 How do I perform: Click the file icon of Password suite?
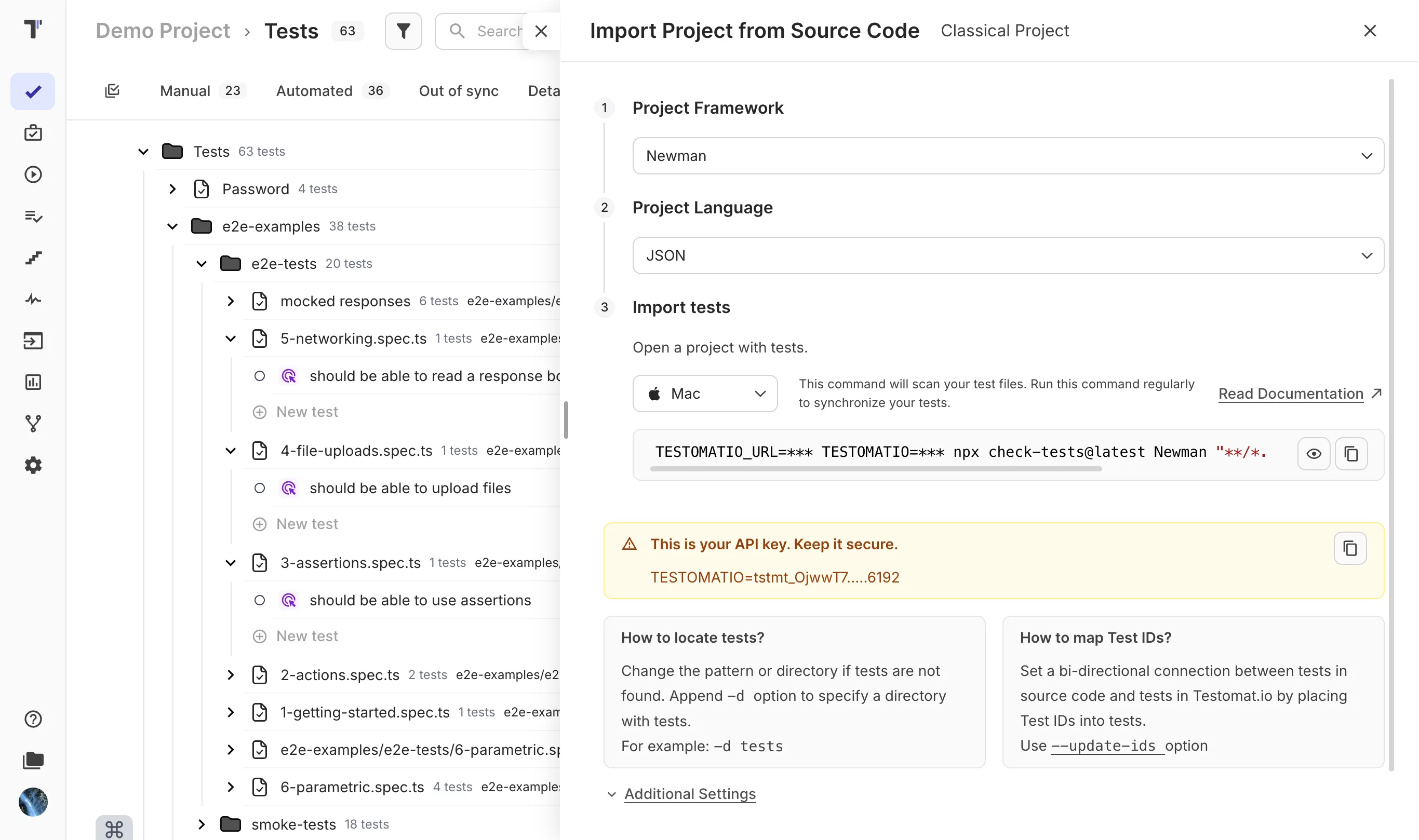click(x=202, y=189)
